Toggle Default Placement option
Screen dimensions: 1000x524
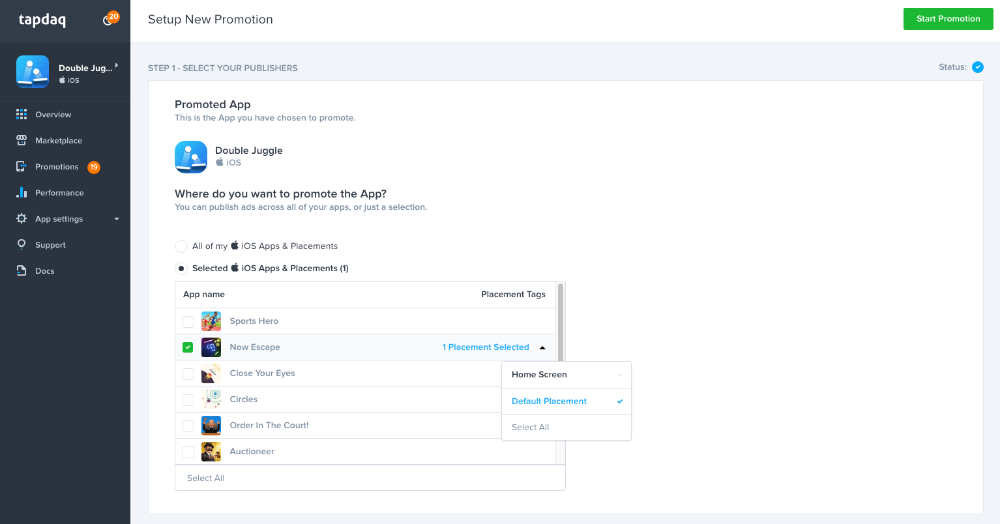click(566, 402)
